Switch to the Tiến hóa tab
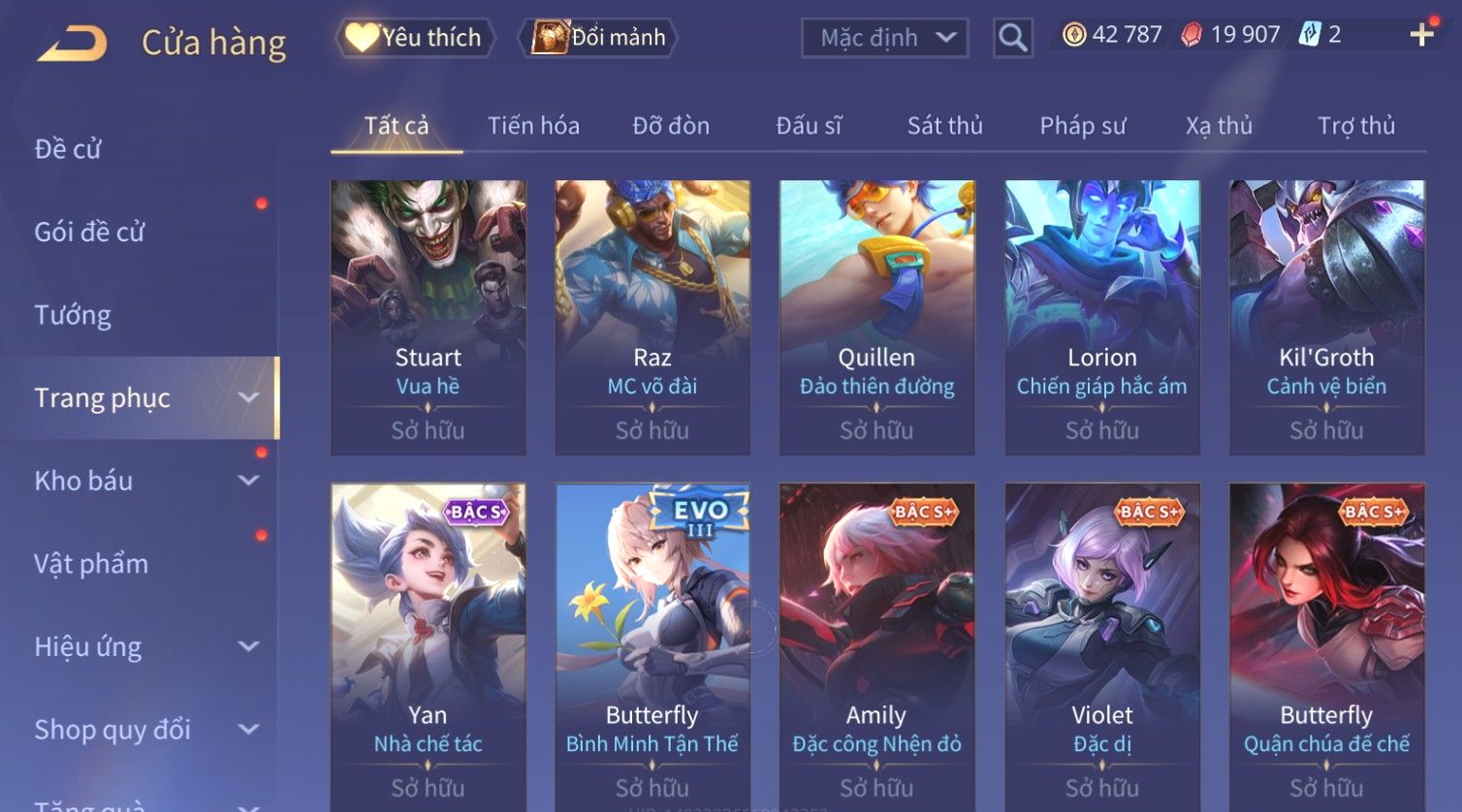Screen dimensions: 1462x812 (x=533, y=126)
